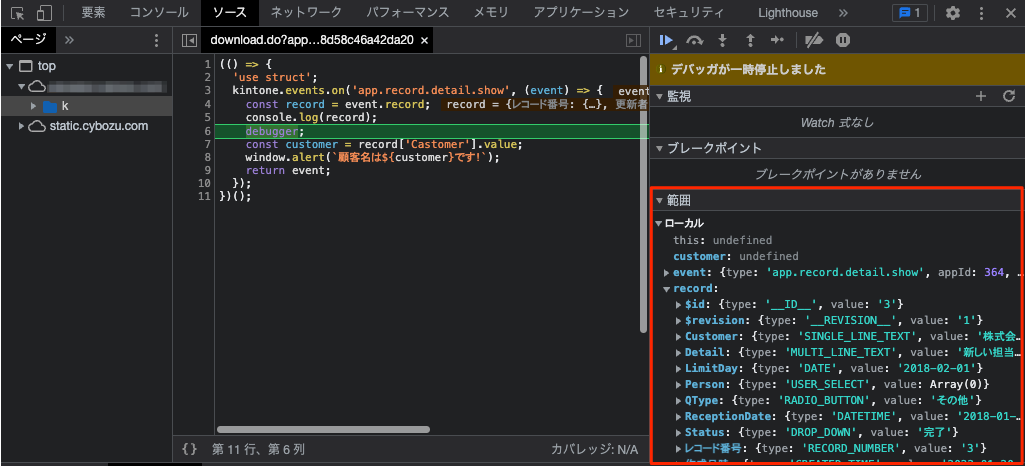Refresh watch expressions
This screenshot has height=466, width=1025.
pyautogui.click(x=1009, y=97)
